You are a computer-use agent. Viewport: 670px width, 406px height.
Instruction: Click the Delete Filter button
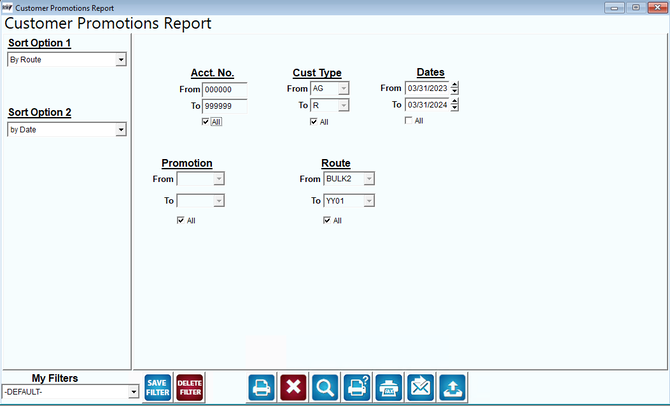(x=190, y=388)
